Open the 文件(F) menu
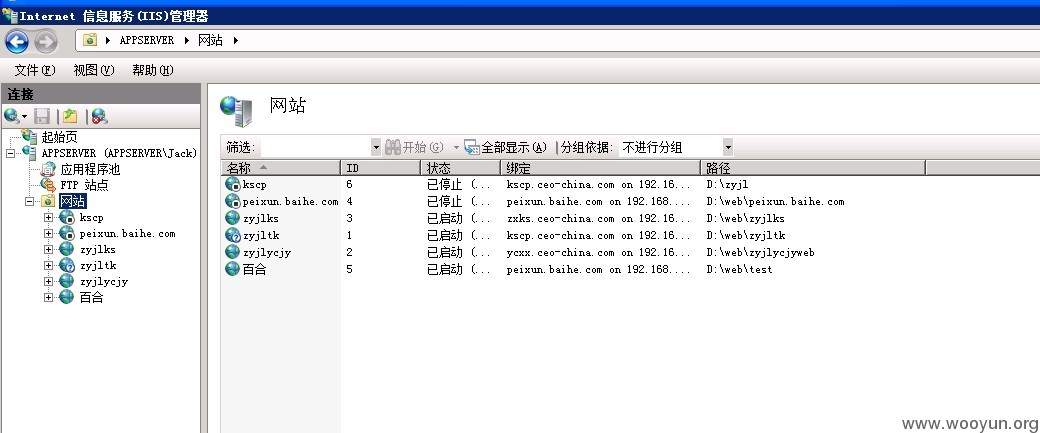This screenshot has height=433, width=1040. 35,70
